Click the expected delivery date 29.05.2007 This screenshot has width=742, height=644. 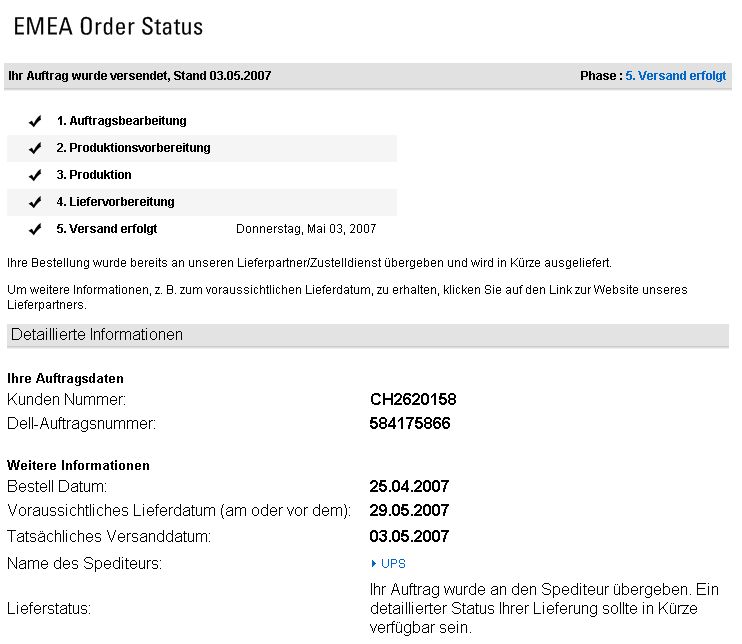click(x=409, y=511)
